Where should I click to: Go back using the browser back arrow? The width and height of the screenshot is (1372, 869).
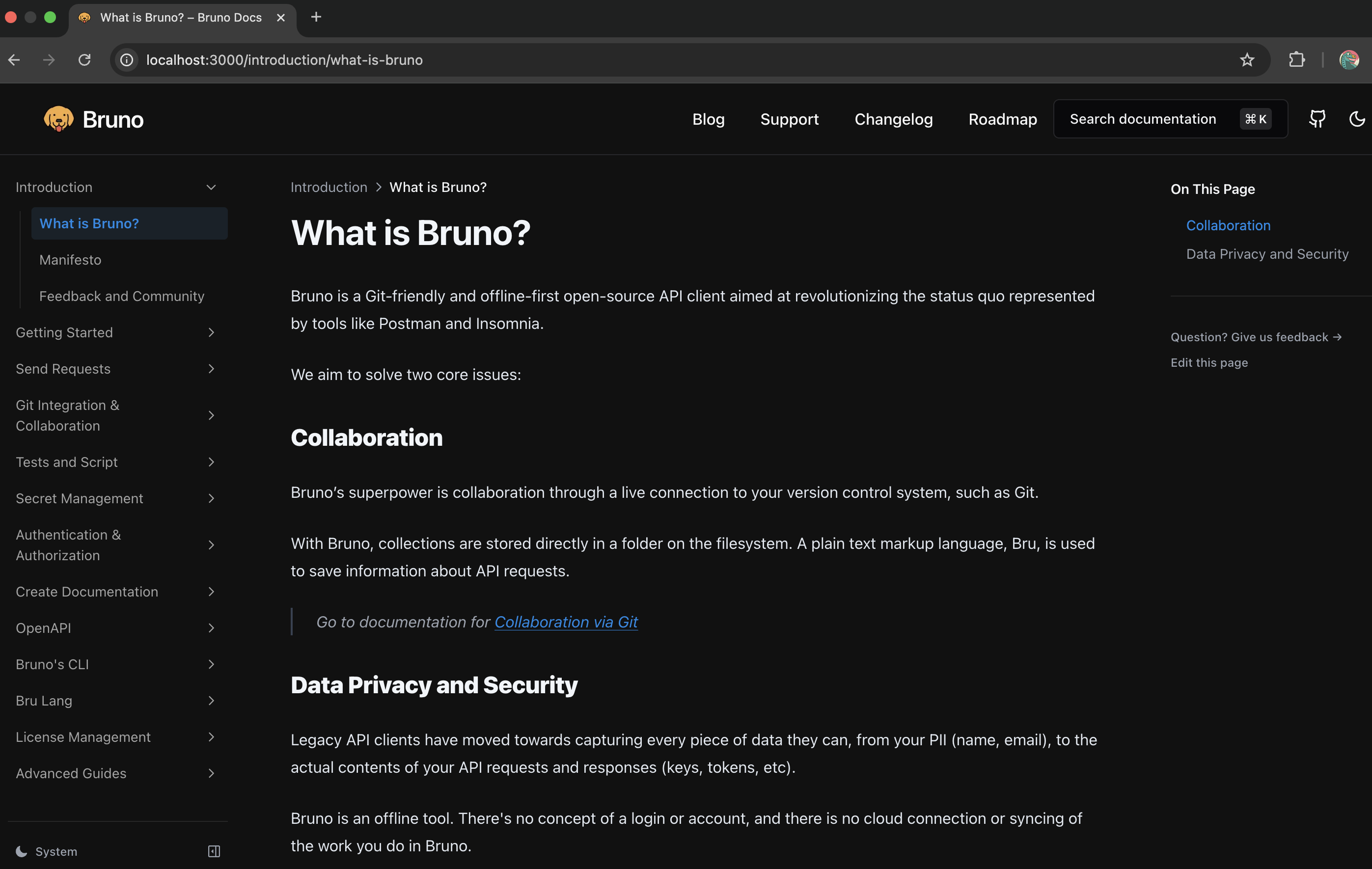point(14,60)
